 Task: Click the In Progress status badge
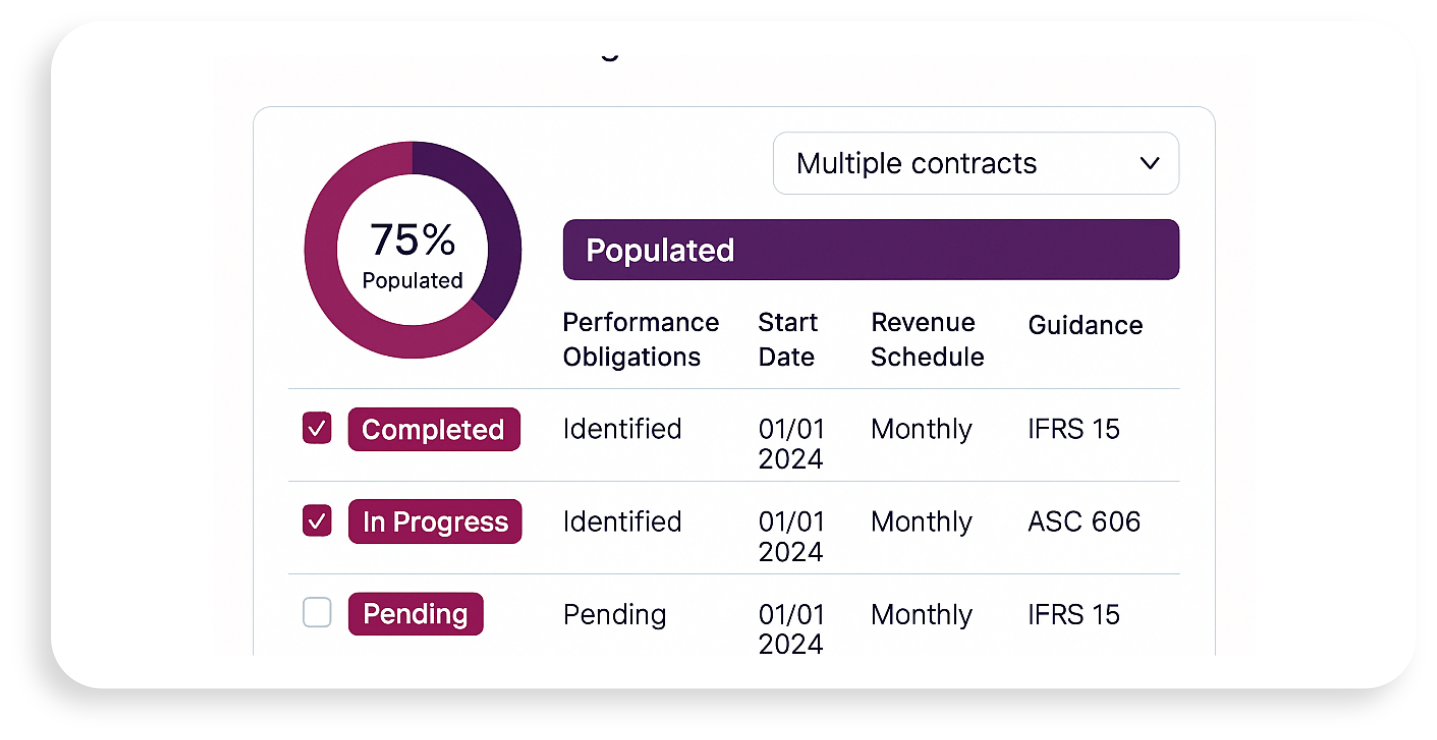[x=435, y=521]
